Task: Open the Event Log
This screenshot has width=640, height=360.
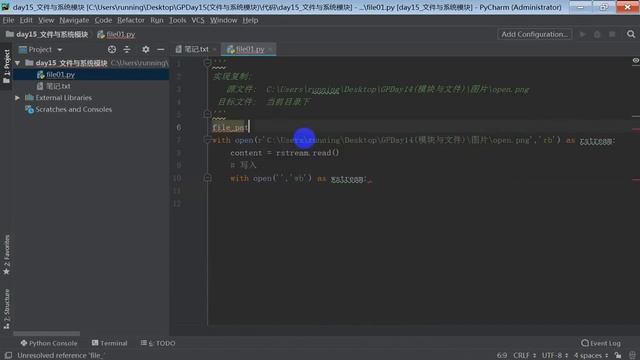Action: (601, 343)
